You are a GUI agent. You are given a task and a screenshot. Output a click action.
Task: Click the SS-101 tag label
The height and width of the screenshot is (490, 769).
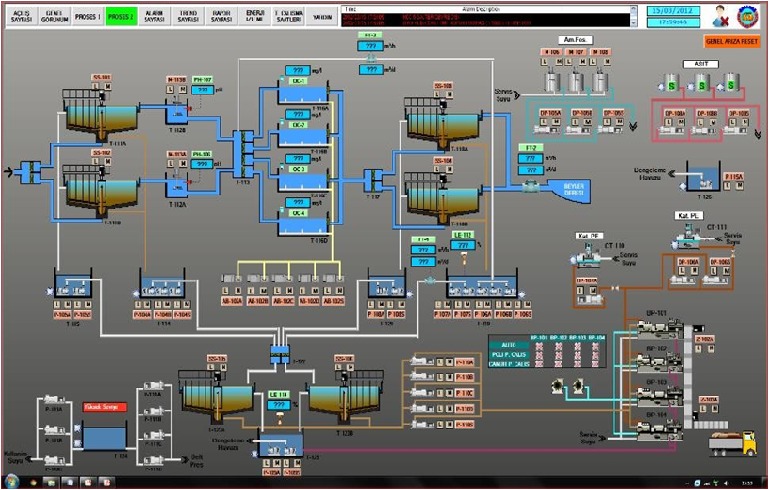point(102,77)
